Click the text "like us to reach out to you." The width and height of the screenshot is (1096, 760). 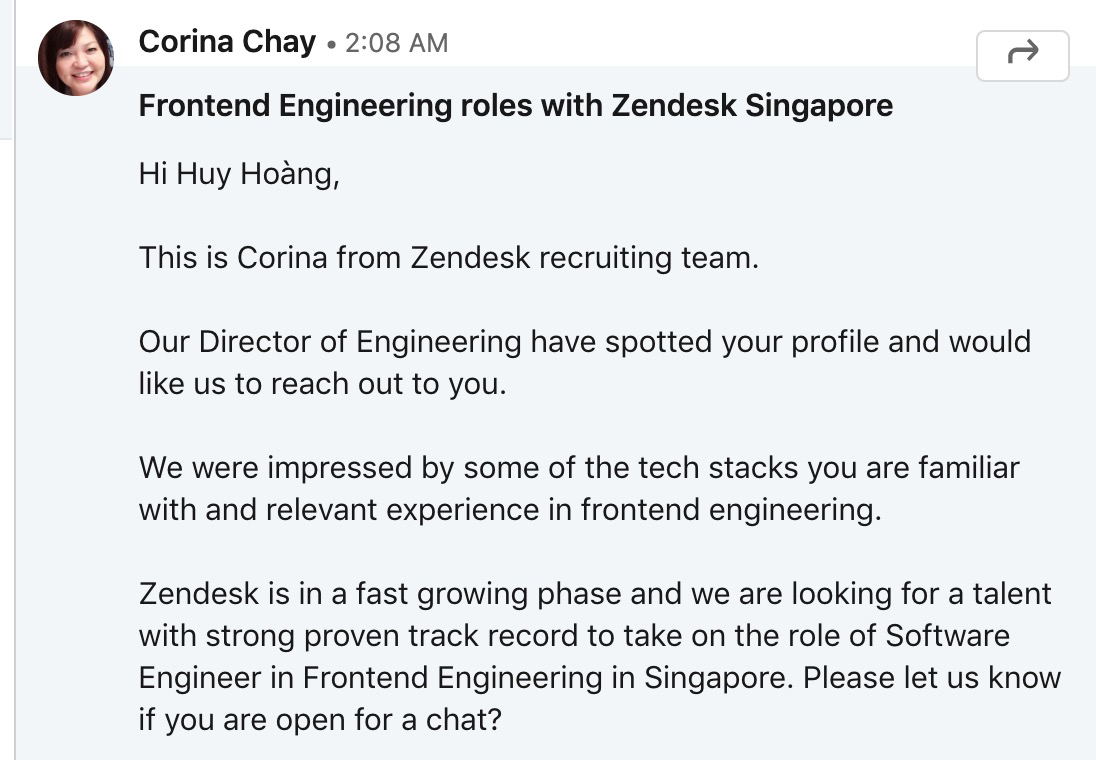(x=322, y=384)
